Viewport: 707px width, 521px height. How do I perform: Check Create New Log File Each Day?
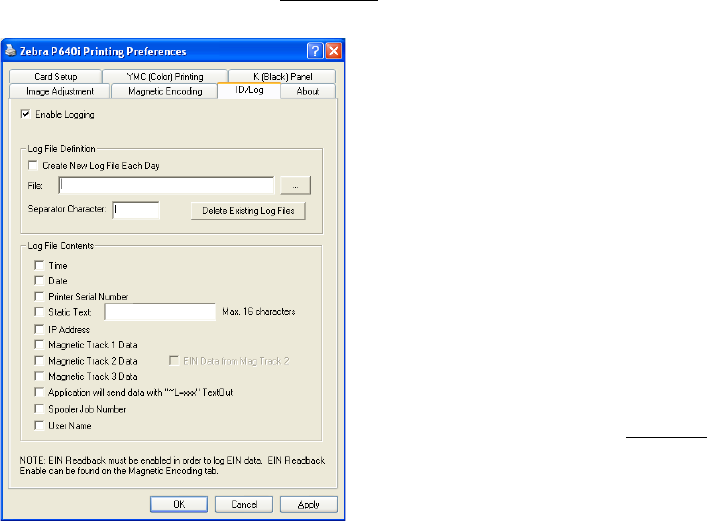click(32, 166)
